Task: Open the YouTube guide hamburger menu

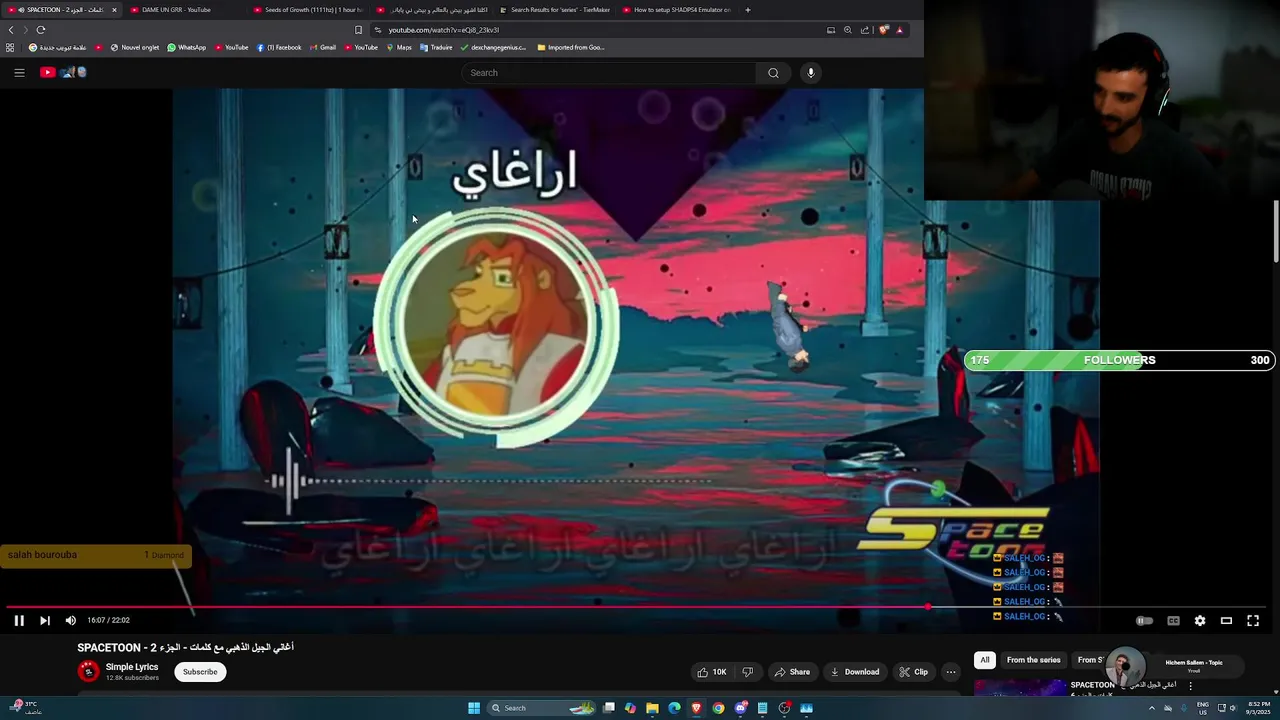Action: (x=19, y=72)
